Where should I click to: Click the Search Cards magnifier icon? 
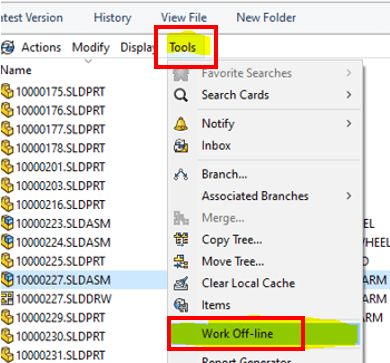tap(181, 95)
